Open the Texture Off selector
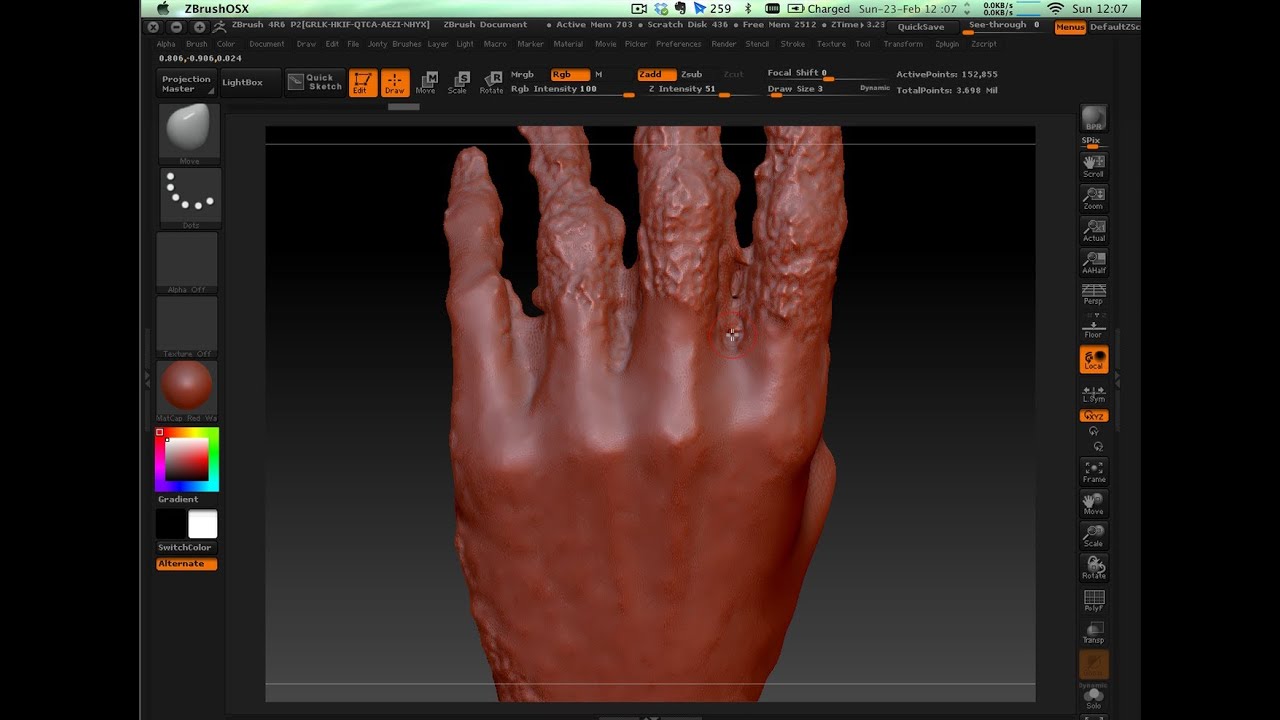 tap(187, 326)
